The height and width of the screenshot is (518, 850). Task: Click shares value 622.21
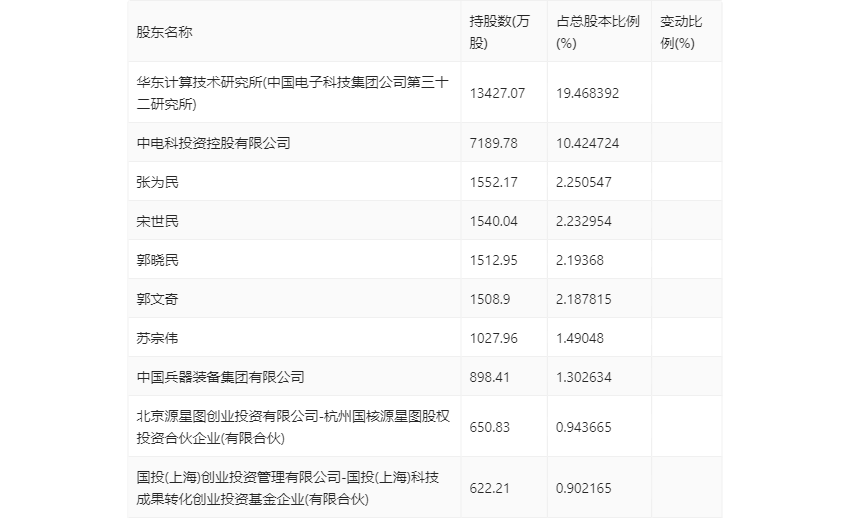tap(490, 488)
